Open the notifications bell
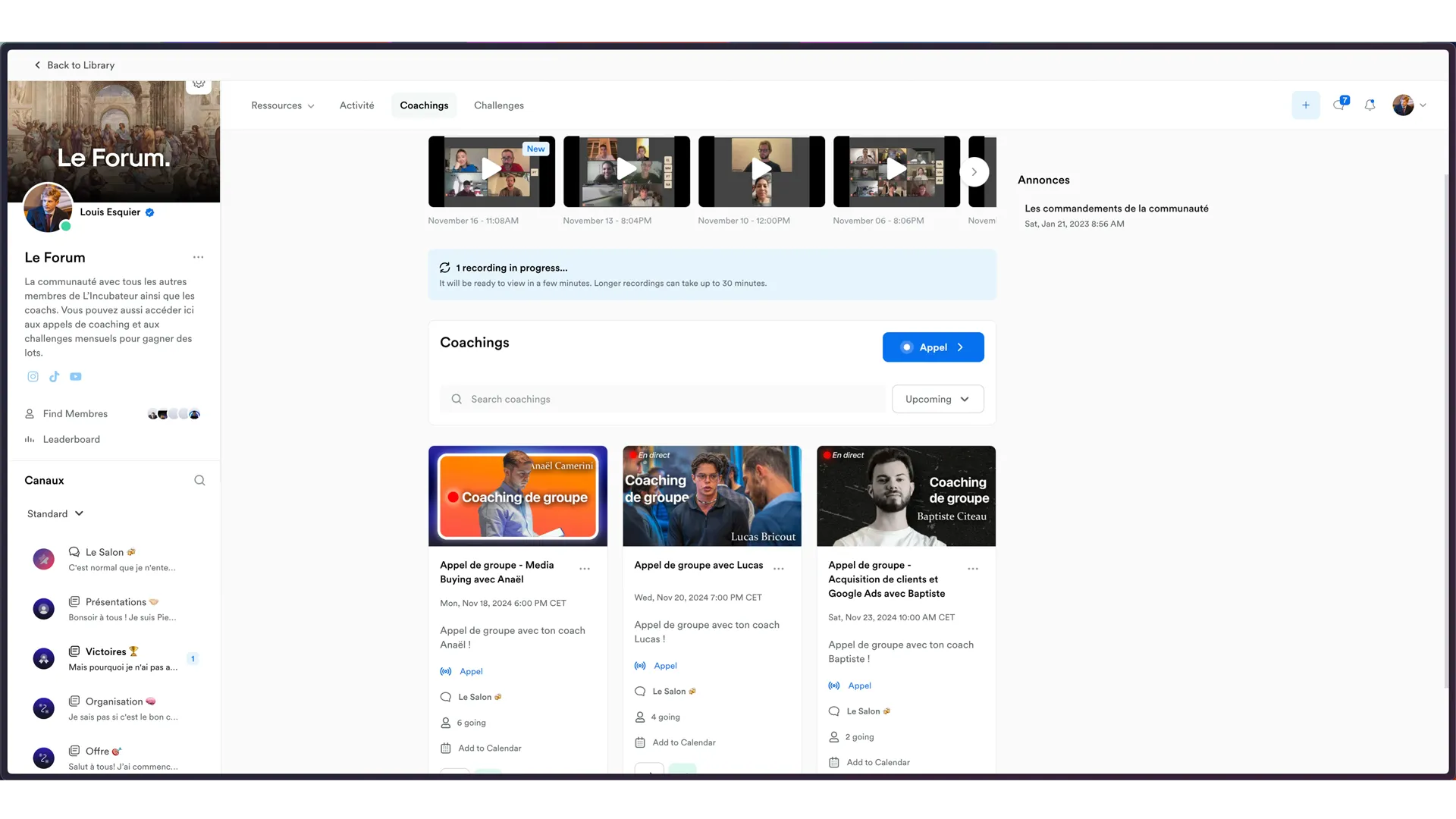 pyautogui.click(x=1370, y=105)
